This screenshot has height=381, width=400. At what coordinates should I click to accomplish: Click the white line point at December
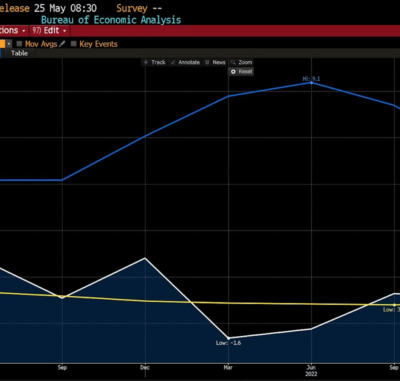point(145,258)
